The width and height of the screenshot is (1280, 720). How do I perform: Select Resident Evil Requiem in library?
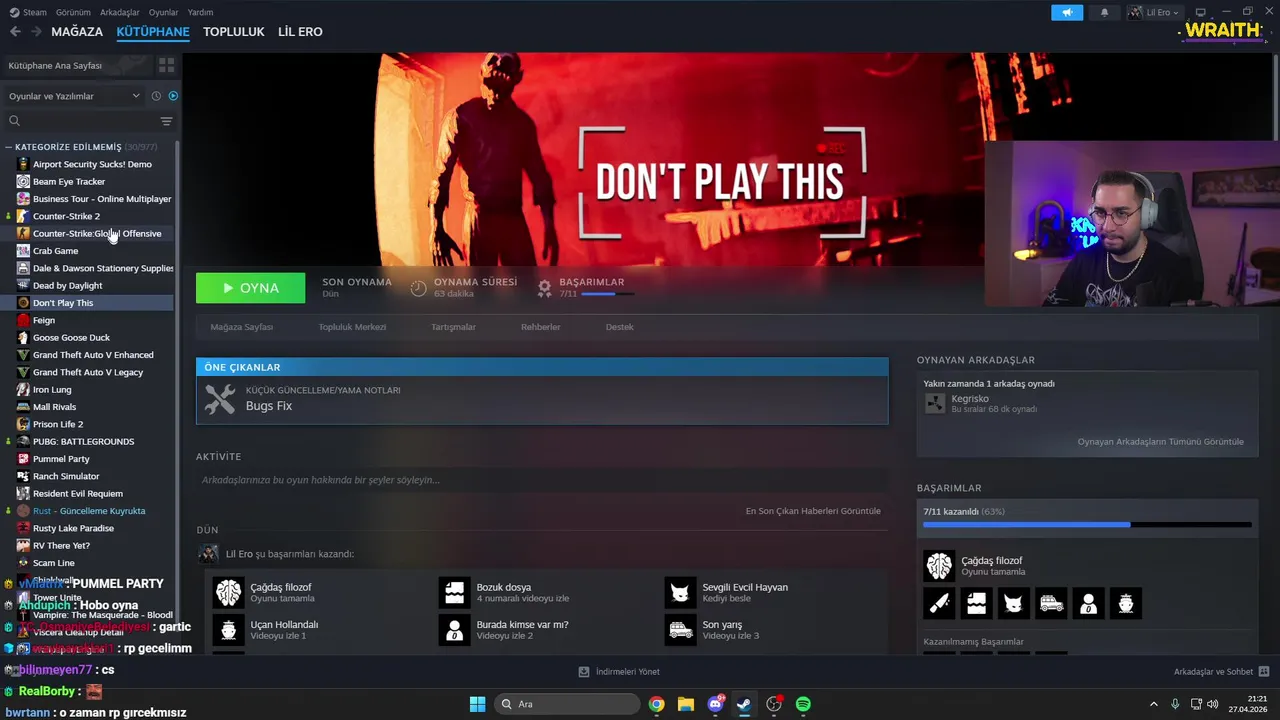[x=78, y=494]
